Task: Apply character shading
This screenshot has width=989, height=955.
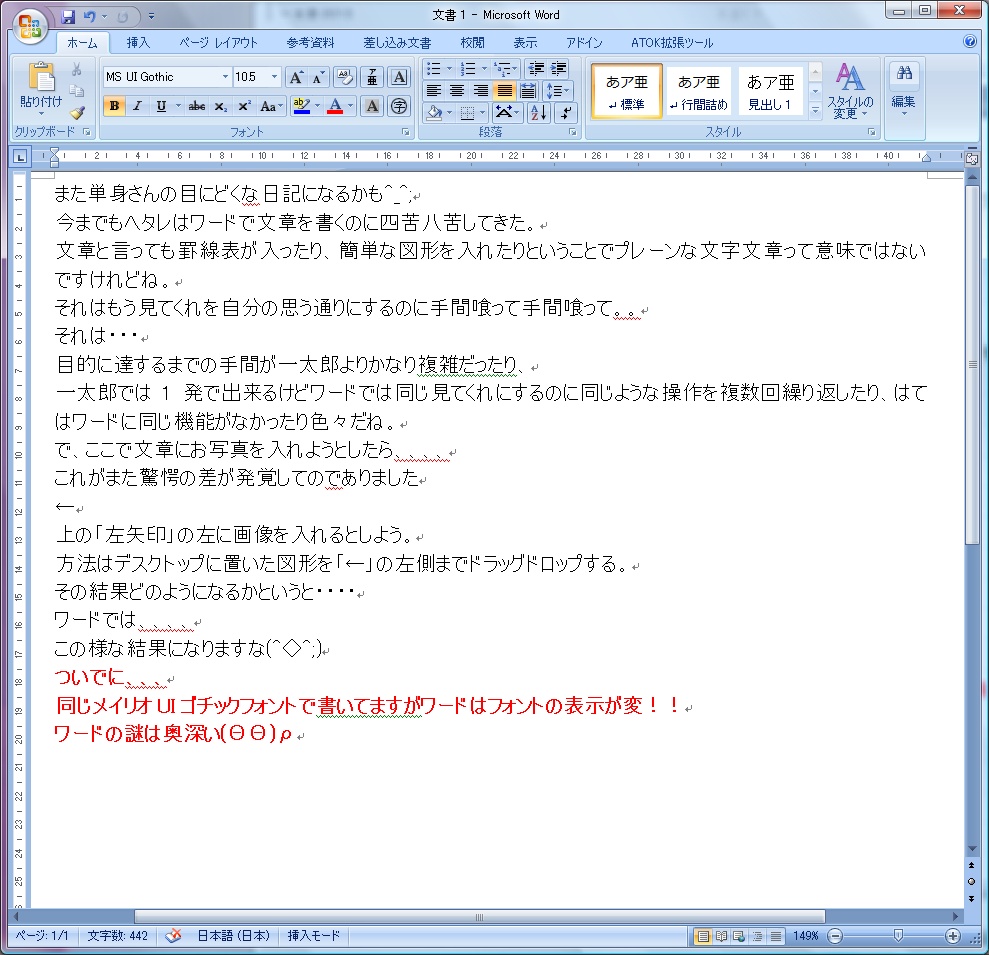Action: [x=372, y=107]
